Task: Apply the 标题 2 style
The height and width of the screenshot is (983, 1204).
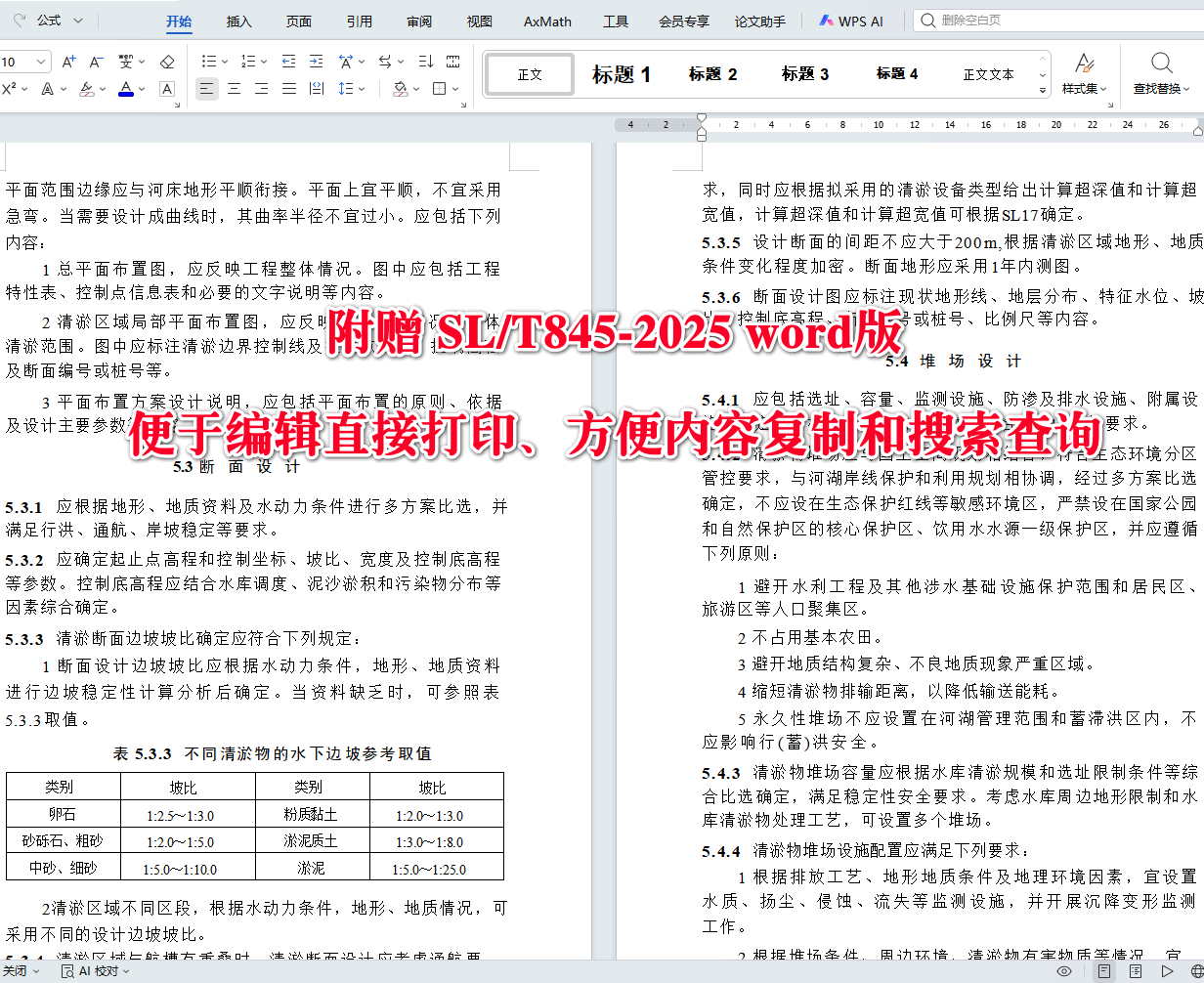Action: (x=712, y=74)
